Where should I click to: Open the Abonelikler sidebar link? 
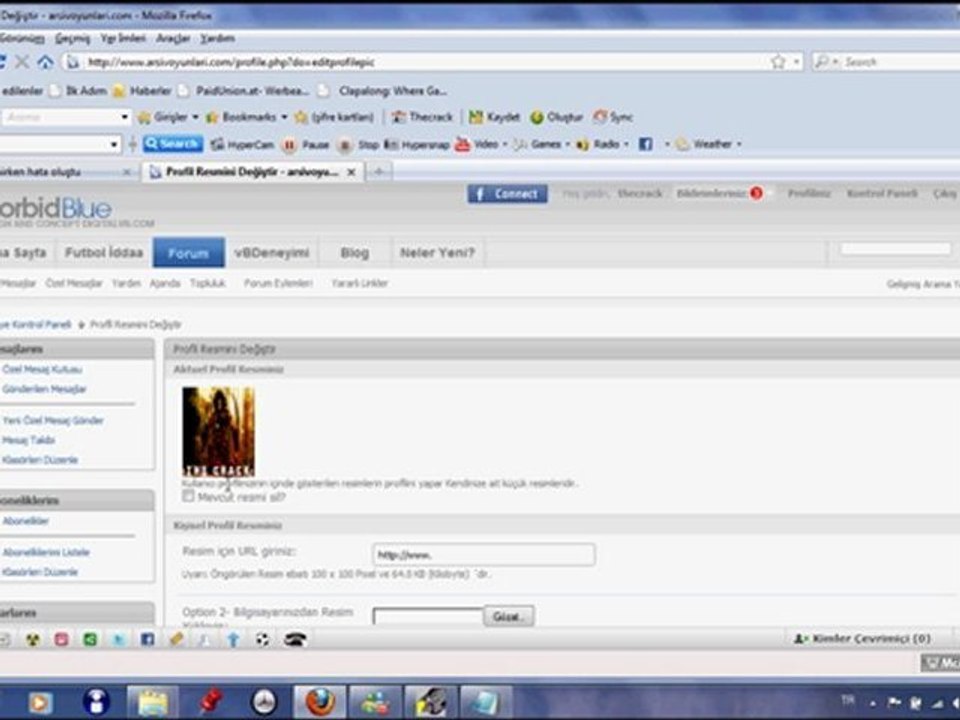(x=26, y=521)
